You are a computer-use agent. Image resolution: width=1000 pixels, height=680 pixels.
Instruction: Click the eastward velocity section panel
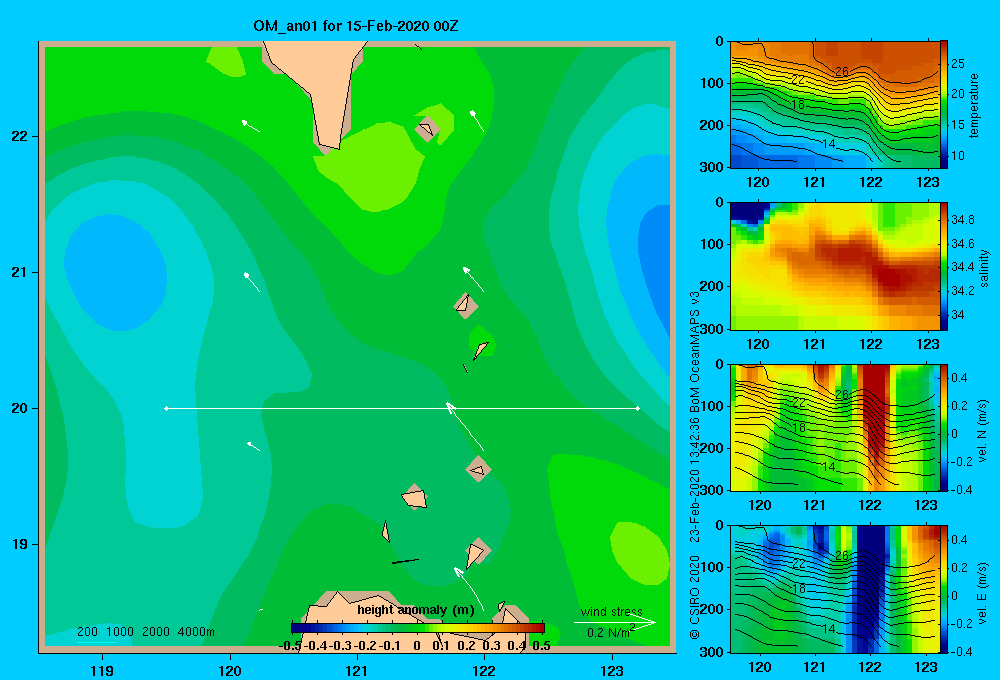click(834, 588)
